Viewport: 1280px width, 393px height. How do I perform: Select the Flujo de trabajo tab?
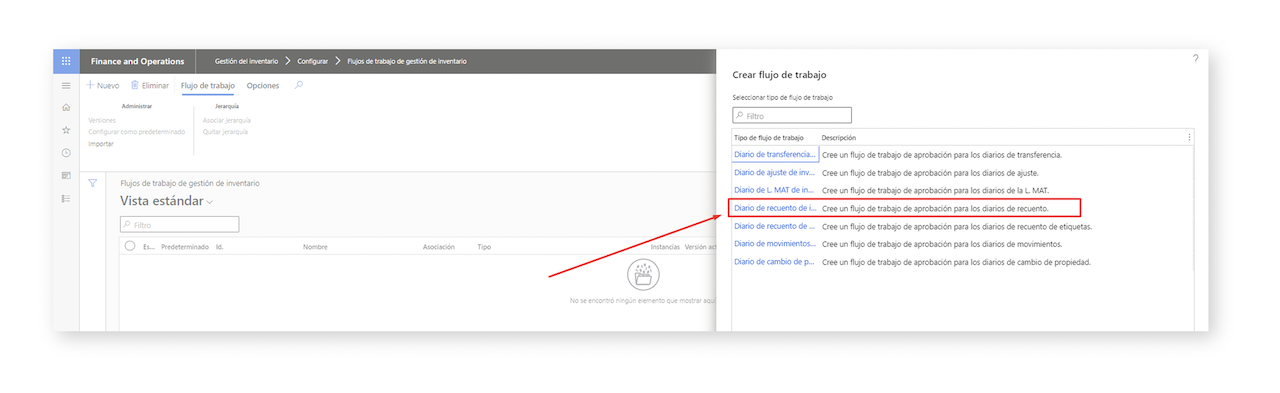pos(208,86)
